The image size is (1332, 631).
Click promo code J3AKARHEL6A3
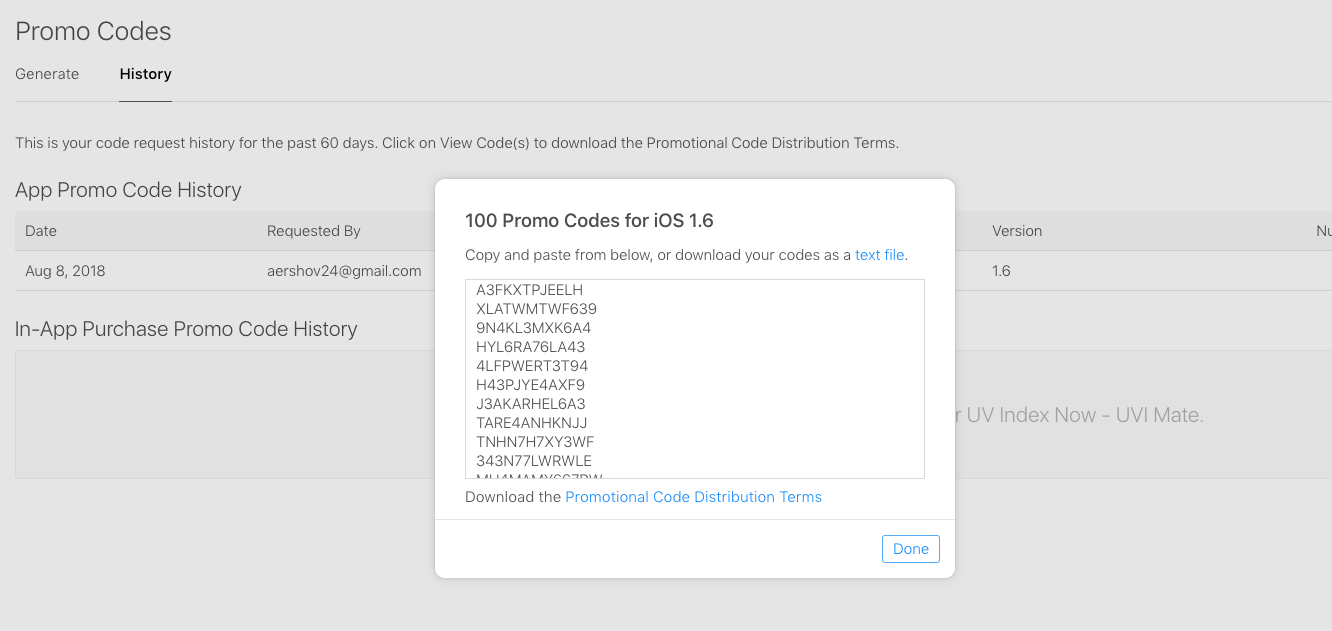pyautogui.click(x=530, y=404)
